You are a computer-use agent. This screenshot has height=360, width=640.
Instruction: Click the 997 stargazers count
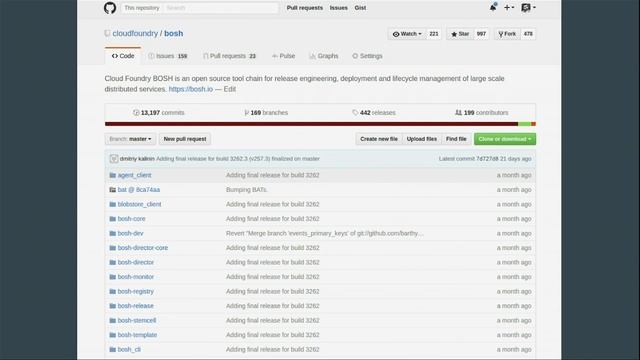pyautogui.click(x=481, y=34)
